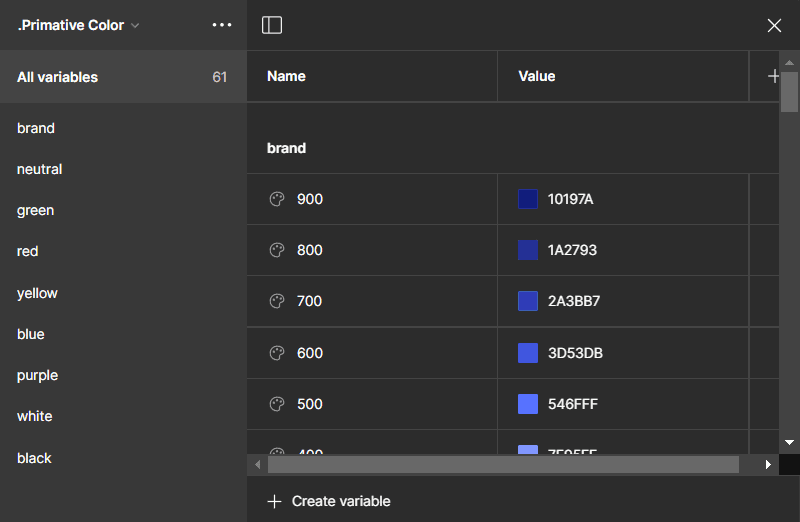Screen dimensions: 800x522
Task: Add a new mode with plus icon
Action: click(773, 76)
